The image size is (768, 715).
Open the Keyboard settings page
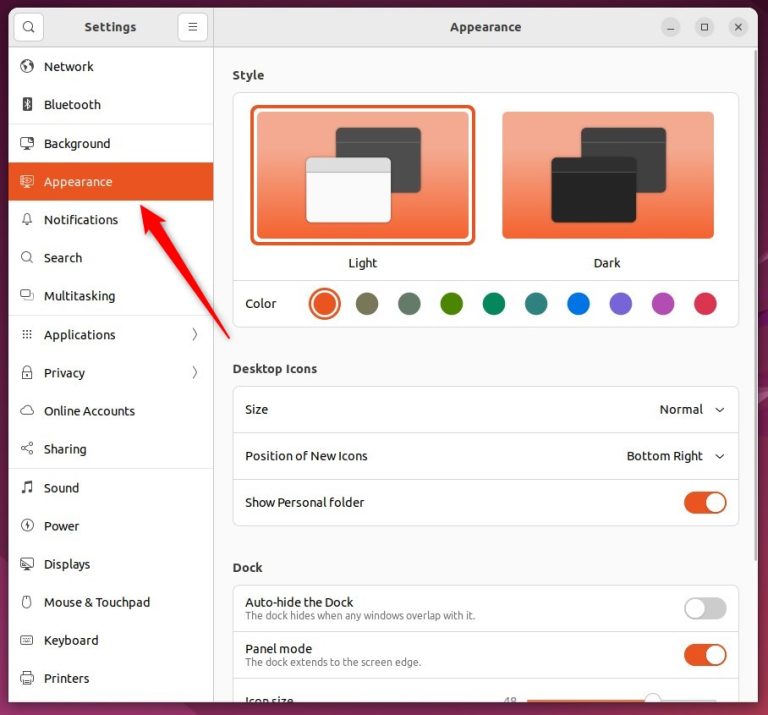coord(71,640)
